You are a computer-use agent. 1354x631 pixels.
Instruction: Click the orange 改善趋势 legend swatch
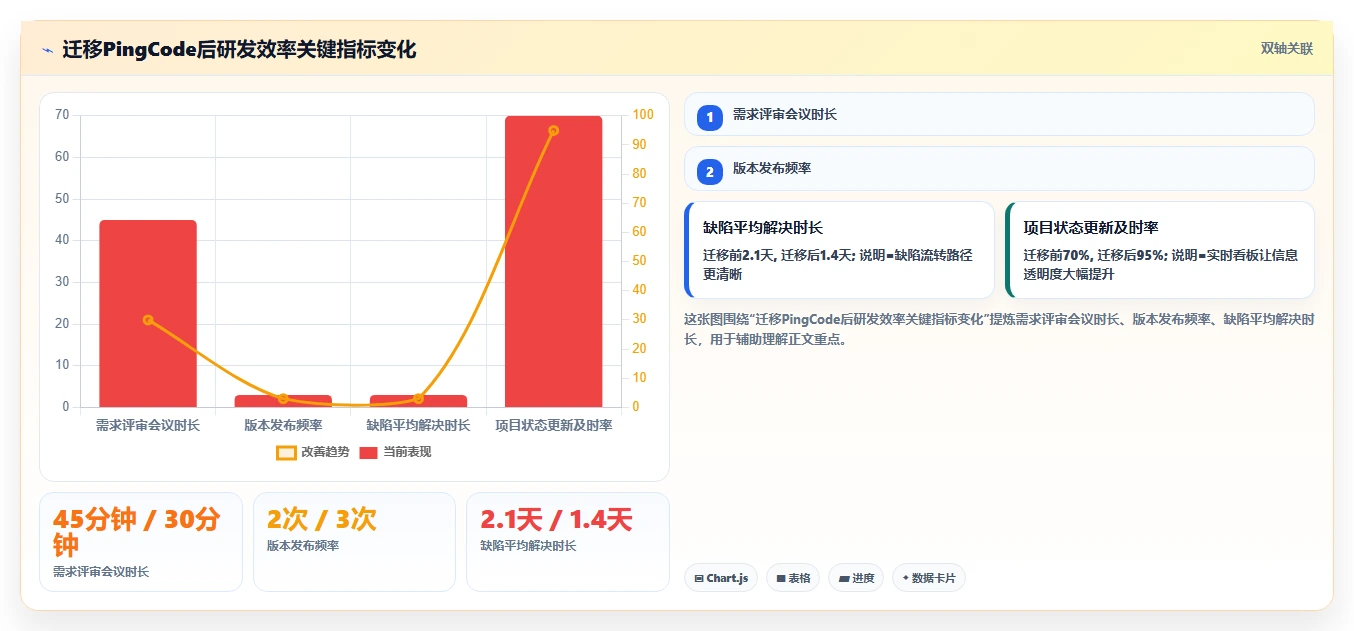[286, 452]
